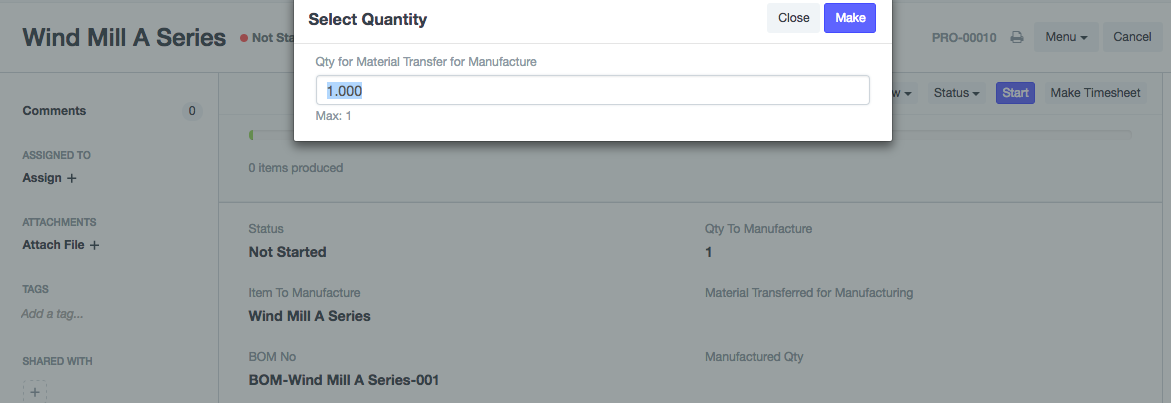Image resolution: width=1171 pixels, height=403 pixels.
Task: Click the plus box under Shared With
Action: pos(35,392)
